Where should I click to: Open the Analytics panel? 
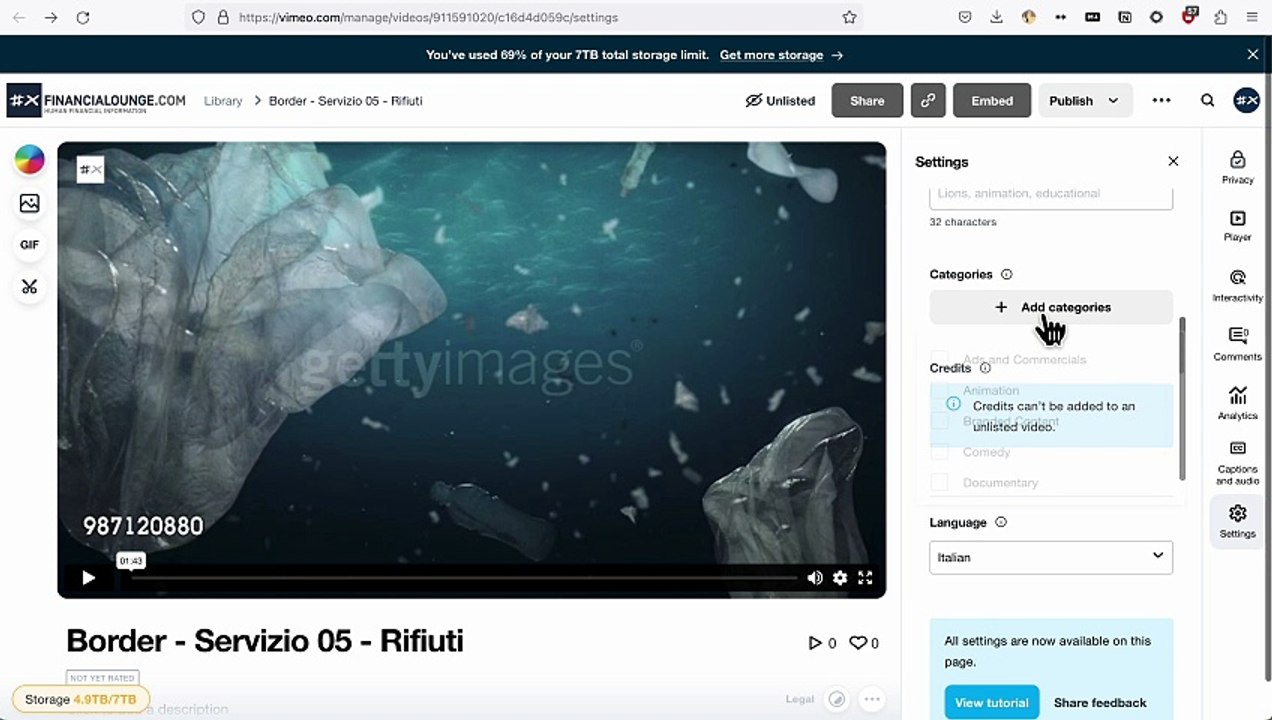click(1237, 403)
